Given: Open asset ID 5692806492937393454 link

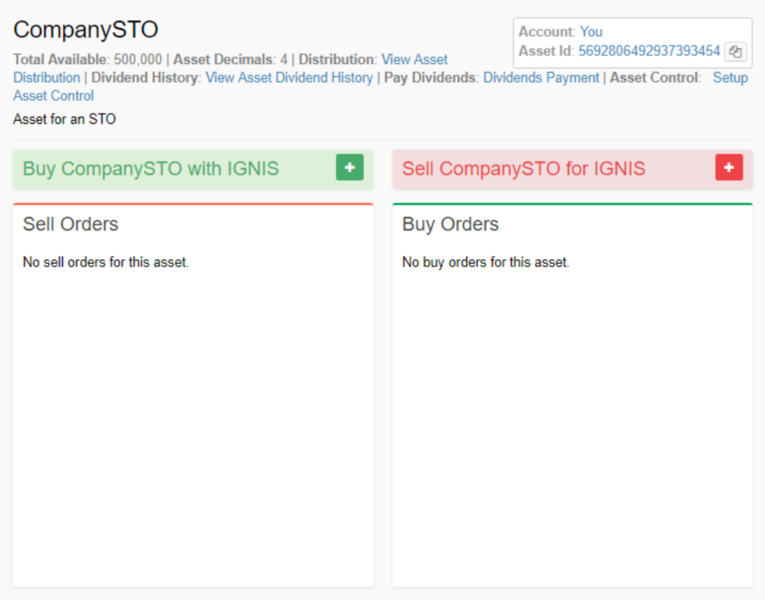Looking at the screenshot, I should pyautogui.click(x=649, y=51).
